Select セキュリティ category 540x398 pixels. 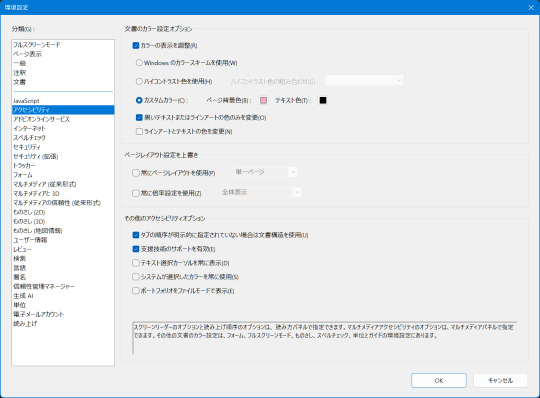[63, 147]
